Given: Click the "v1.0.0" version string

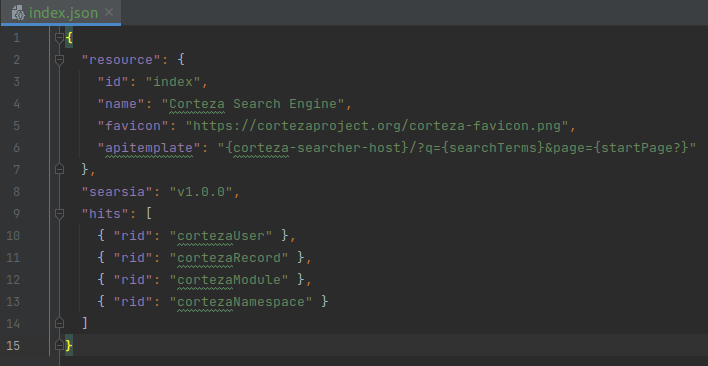Looking at the screenshot, I should 201,192.
